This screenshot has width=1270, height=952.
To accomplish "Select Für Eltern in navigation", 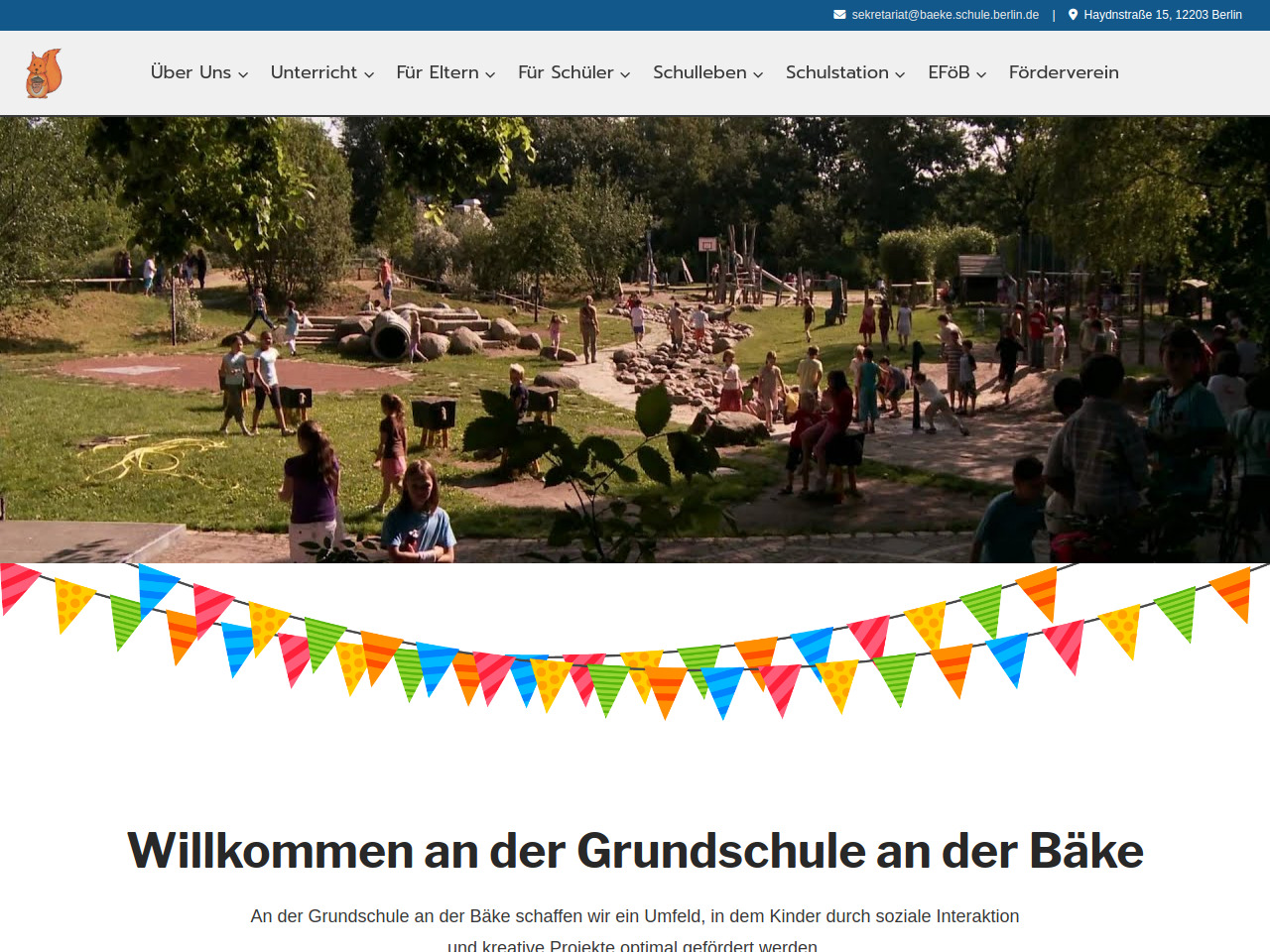I will pyautogui.click(x=438, y=72).
